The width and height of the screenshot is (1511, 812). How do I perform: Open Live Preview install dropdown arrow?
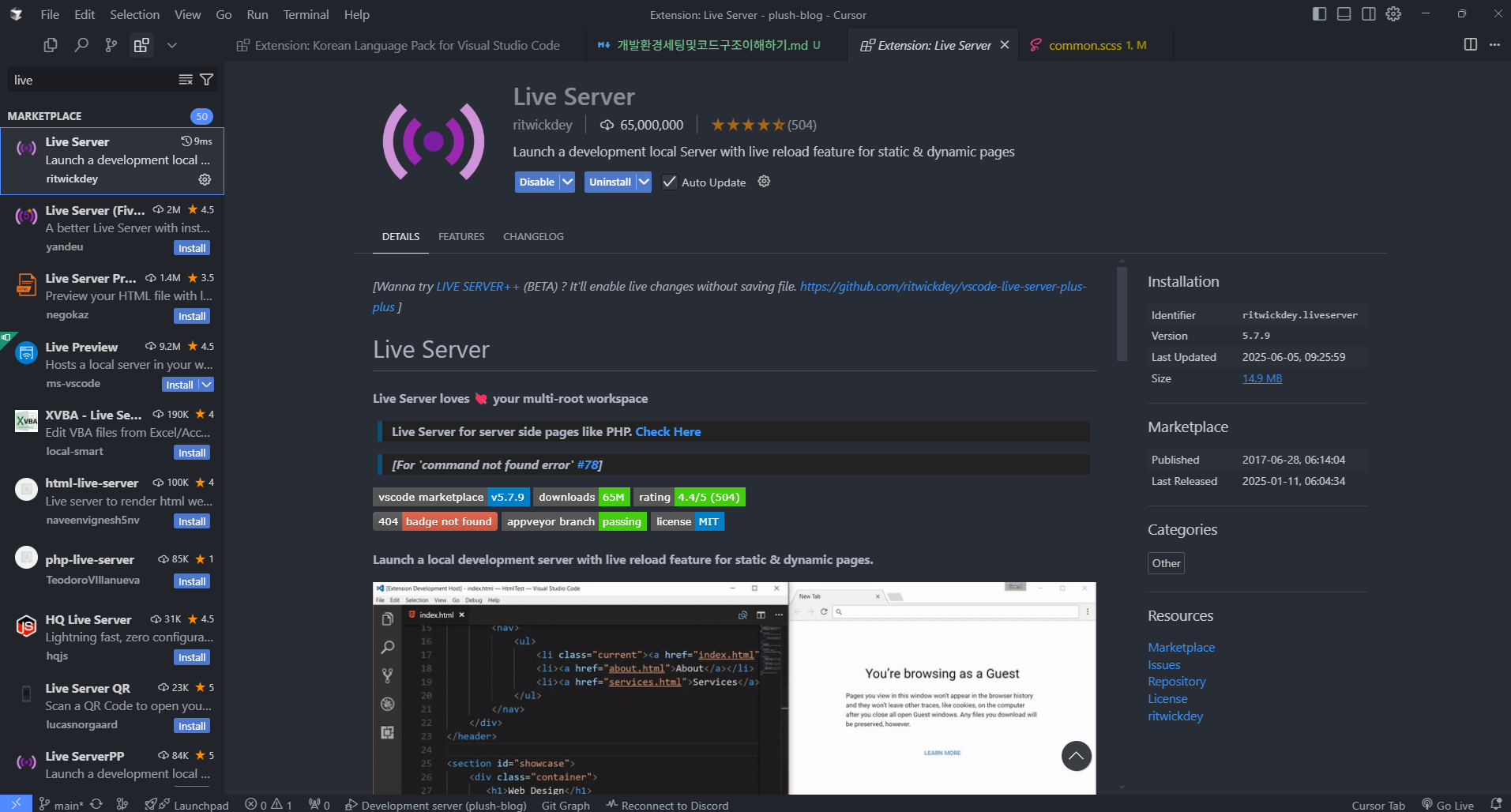(x=206, y=385)
